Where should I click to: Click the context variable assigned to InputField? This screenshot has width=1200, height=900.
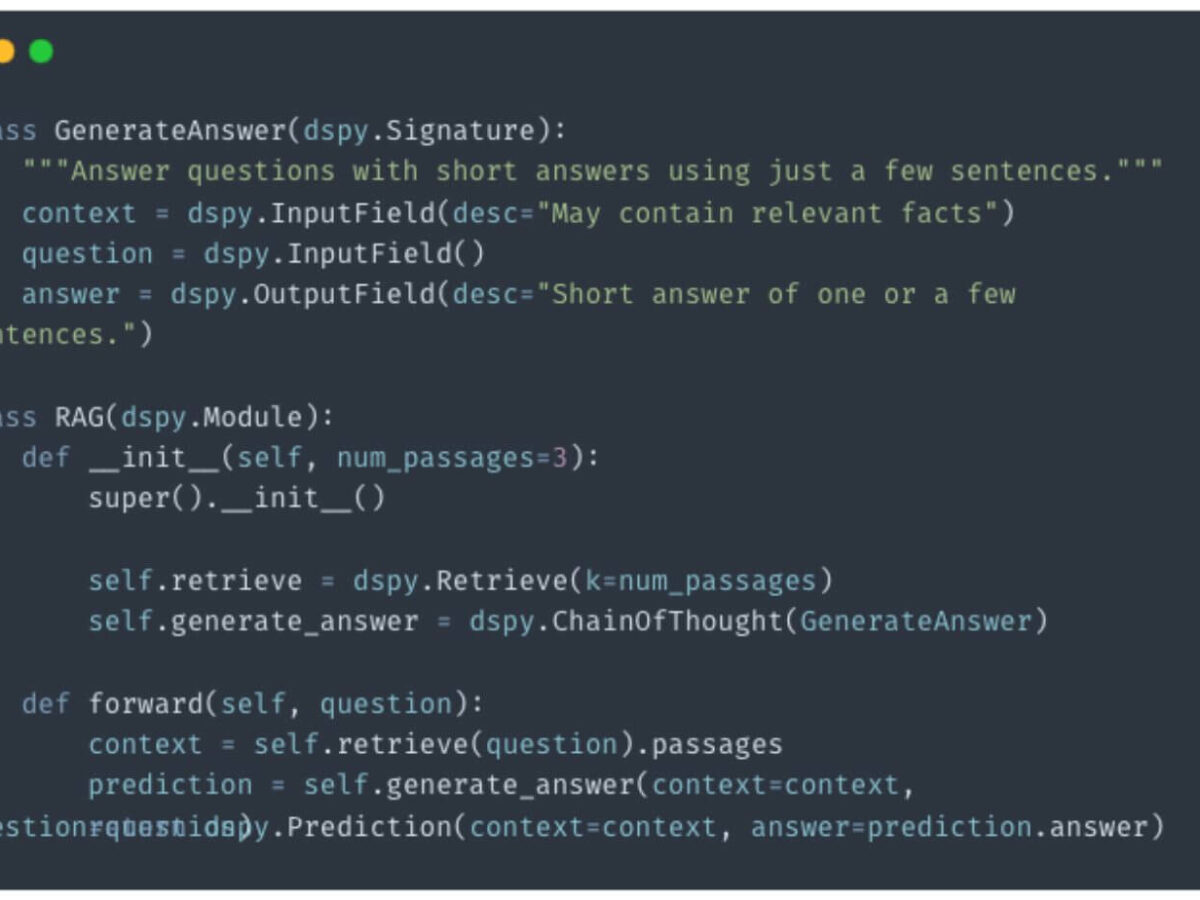pyautogui.click(x=78, y=213)
